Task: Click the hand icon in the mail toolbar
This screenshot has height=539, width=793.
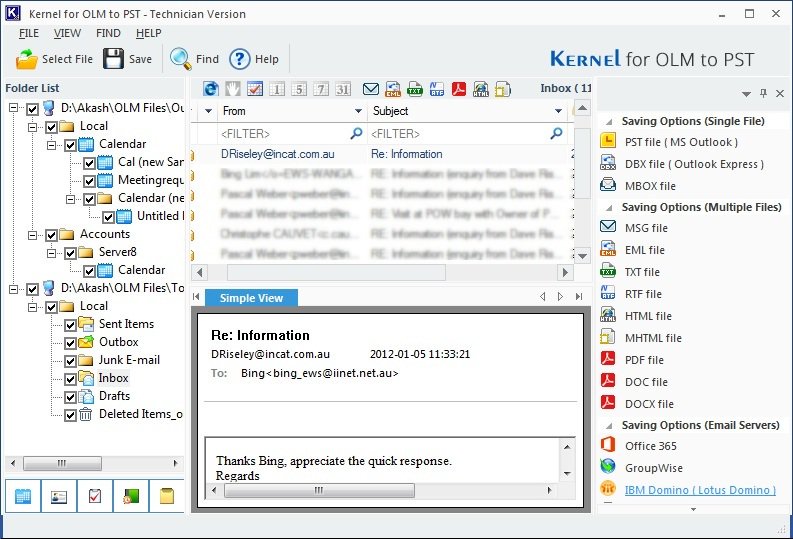Action: (x=233, y=89)
